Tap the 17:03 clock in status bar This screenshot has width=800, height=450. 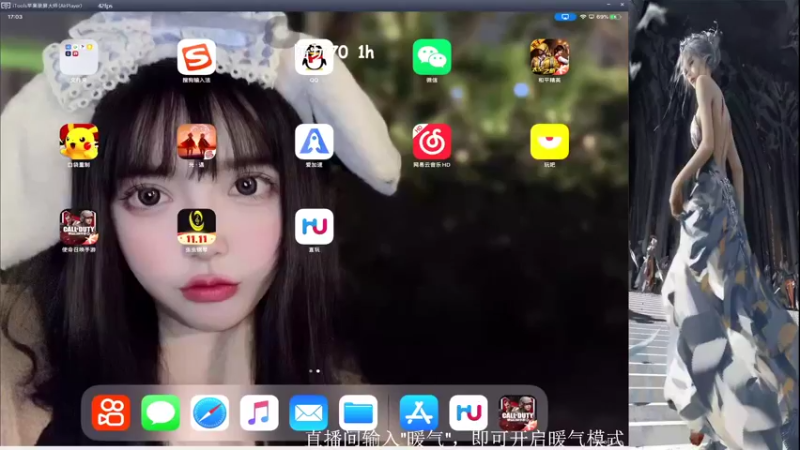15,17
